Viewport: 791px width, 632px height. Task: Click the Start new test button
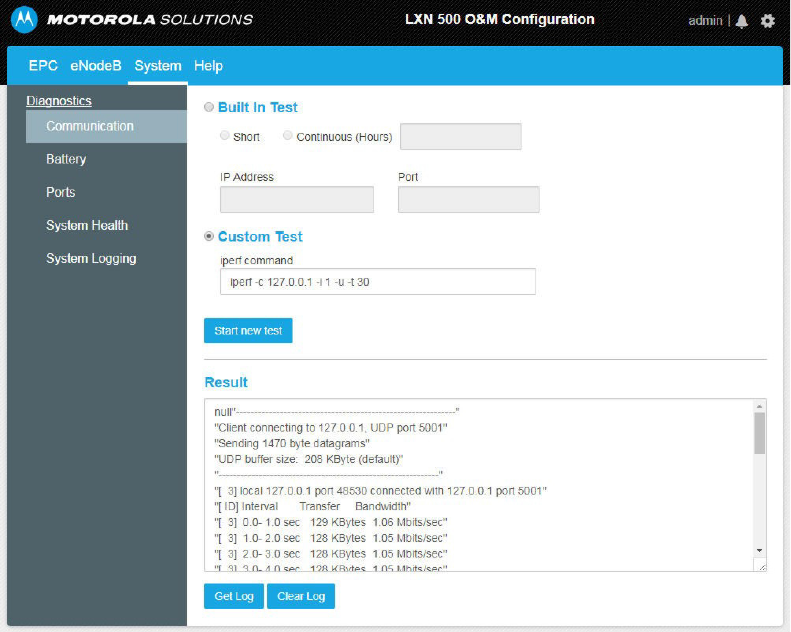(x=248, y=330)
